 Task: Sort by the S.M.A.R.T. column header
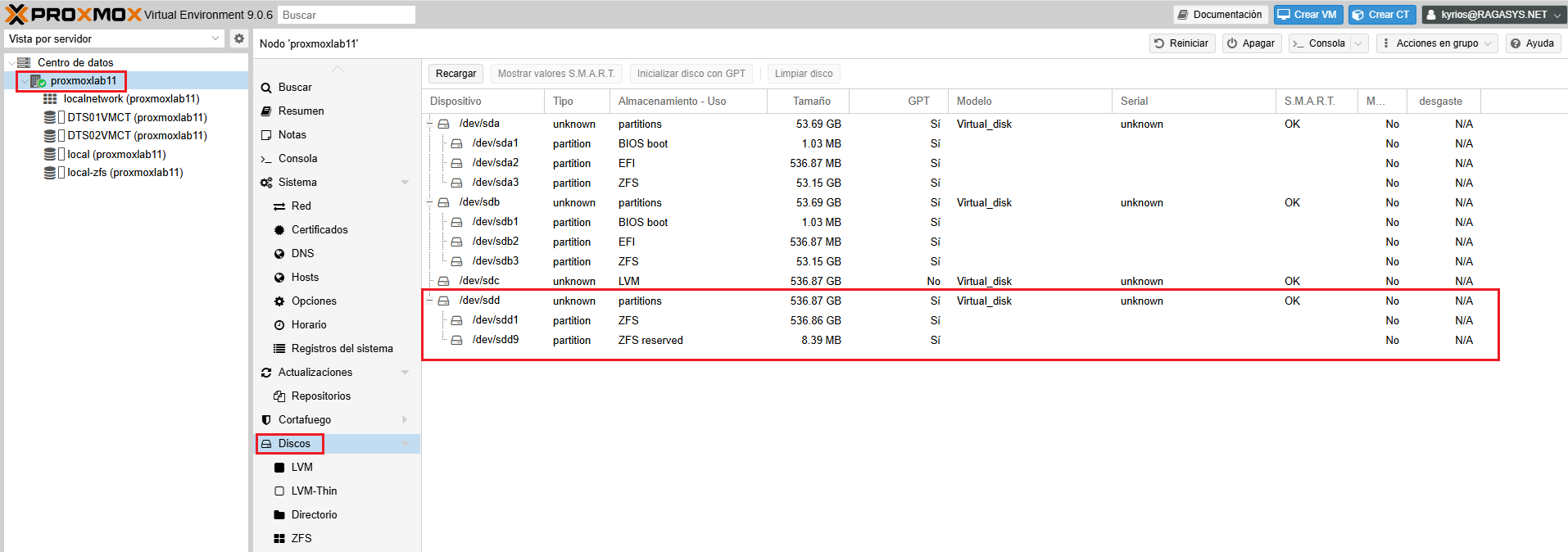[x=1316, y=101]
